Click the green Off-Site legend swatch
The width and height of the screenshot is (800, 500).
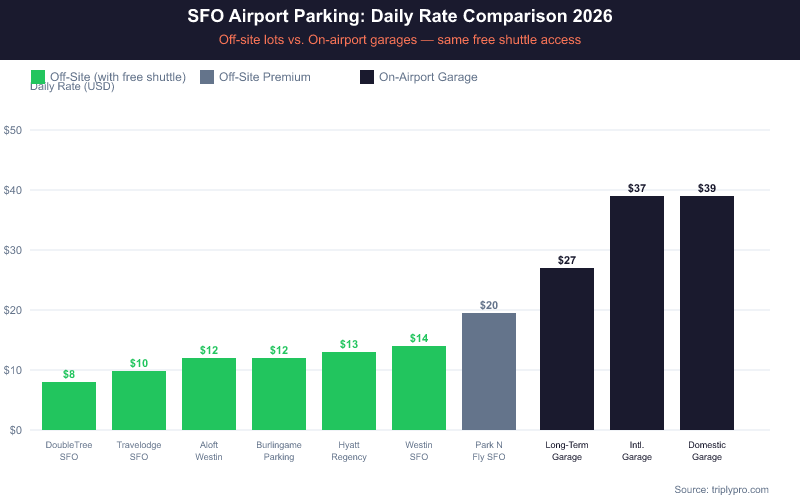38,77
